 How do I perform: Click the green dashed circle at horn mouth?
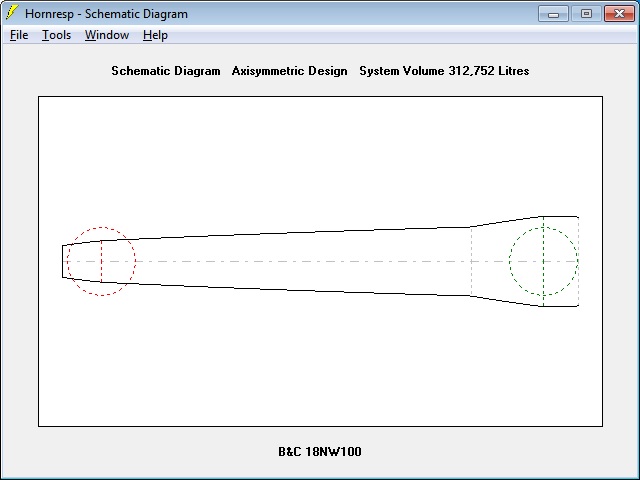coord(544,261)
